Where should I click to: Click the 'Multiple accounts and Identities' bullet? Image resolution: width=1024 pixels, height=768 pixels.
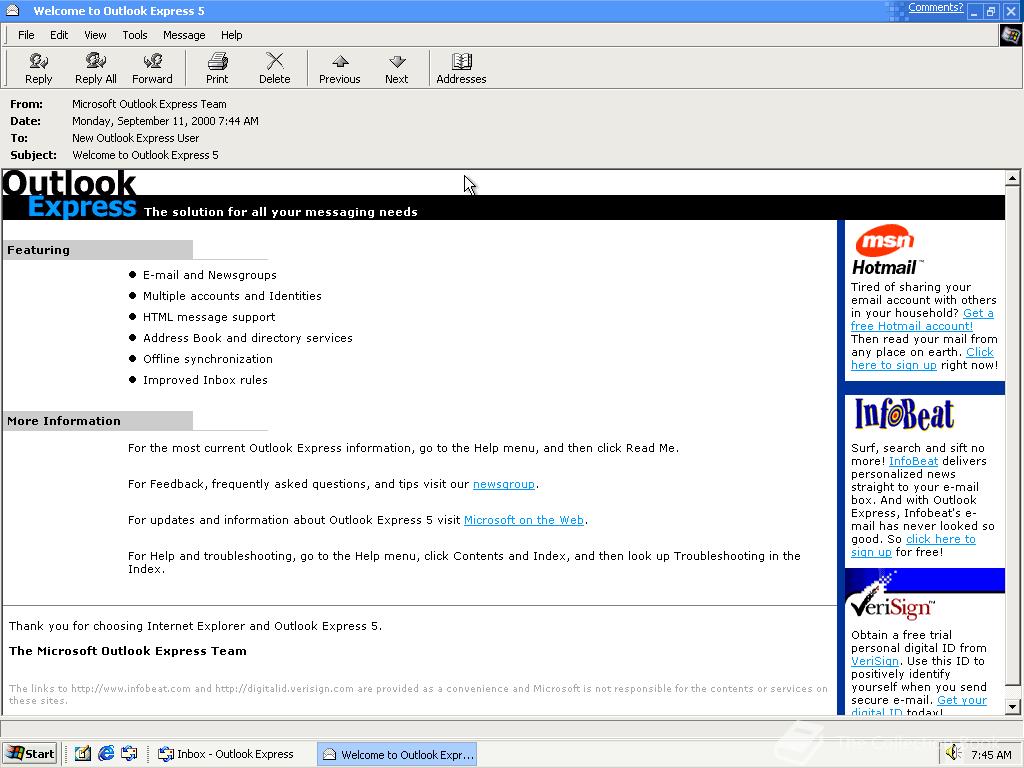232,296
